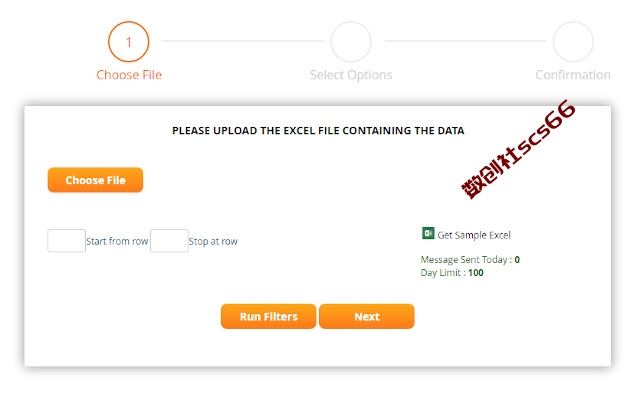The width and height of the screenshot is (640, 400).
Task: Click the Start from row label text
Action: (117, 241)
